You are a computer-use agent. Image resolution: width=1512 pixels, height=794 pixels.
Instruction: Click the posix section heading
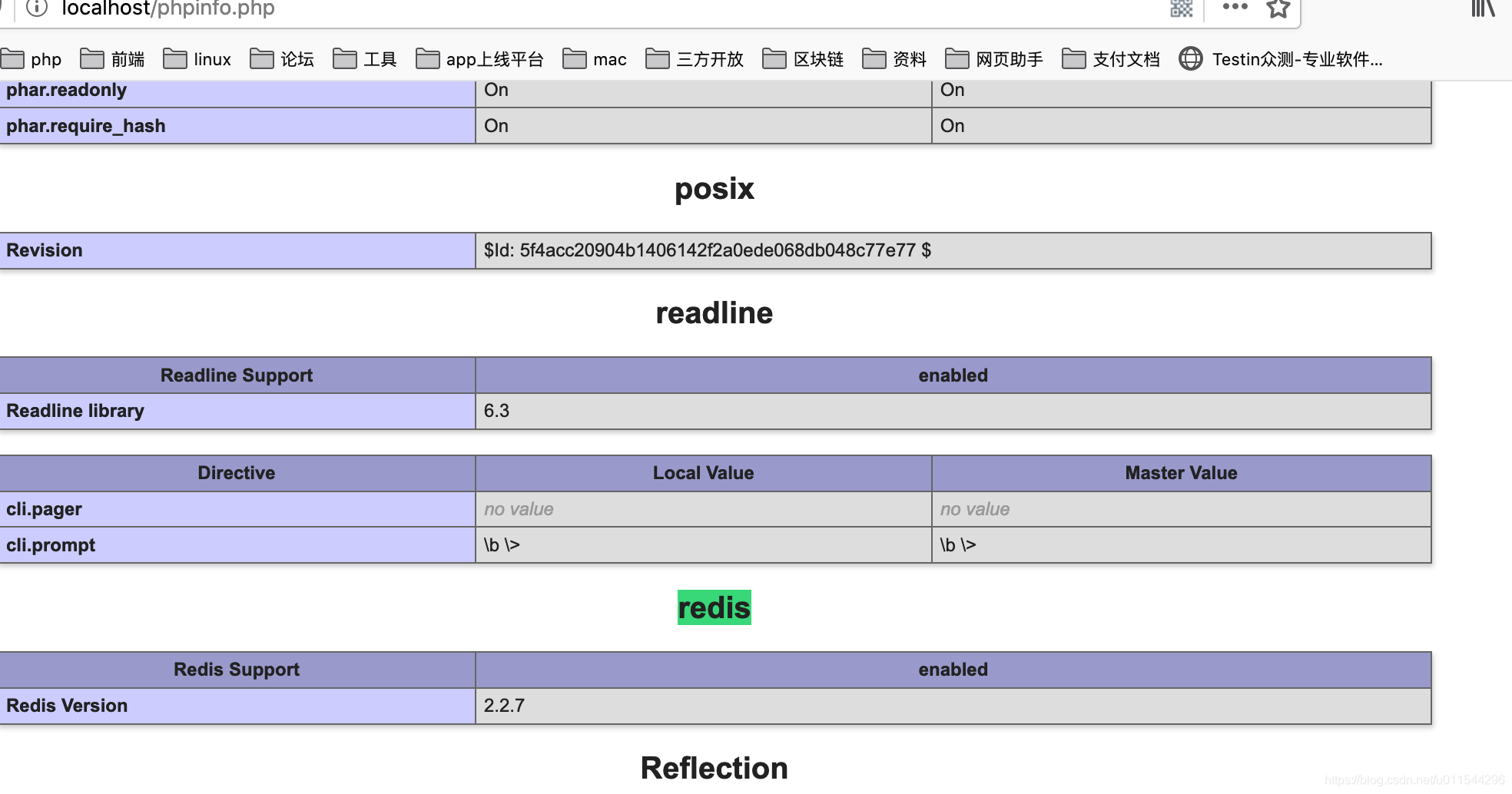pyautogui.click(x=715, y=189)
